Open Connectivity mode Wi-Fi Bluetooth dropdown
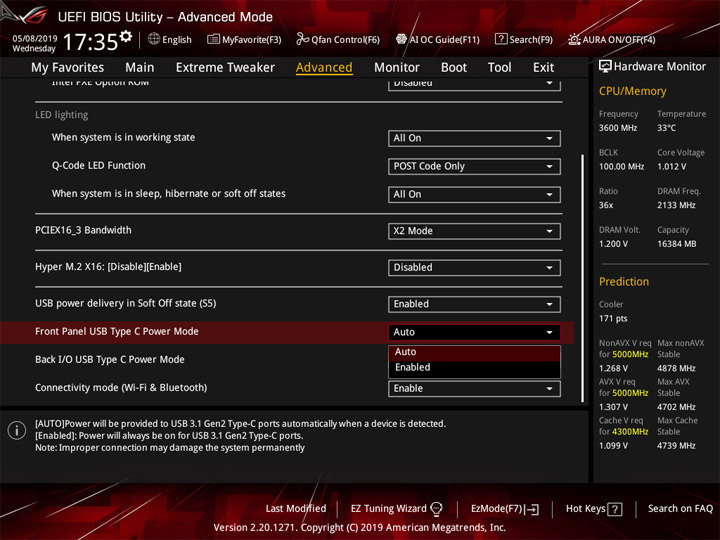The height and width of the screenshot is (540, 720). 474,388
